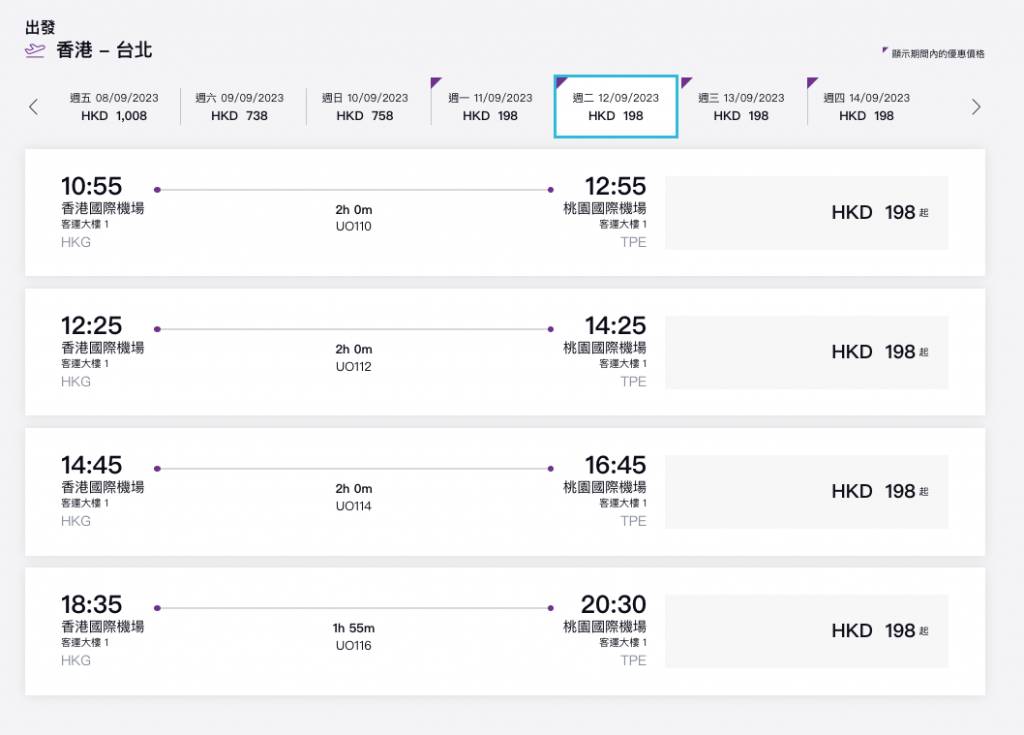Show earlier dates with left arrow
Screen dimensions: 1024x735
[34, 107]
